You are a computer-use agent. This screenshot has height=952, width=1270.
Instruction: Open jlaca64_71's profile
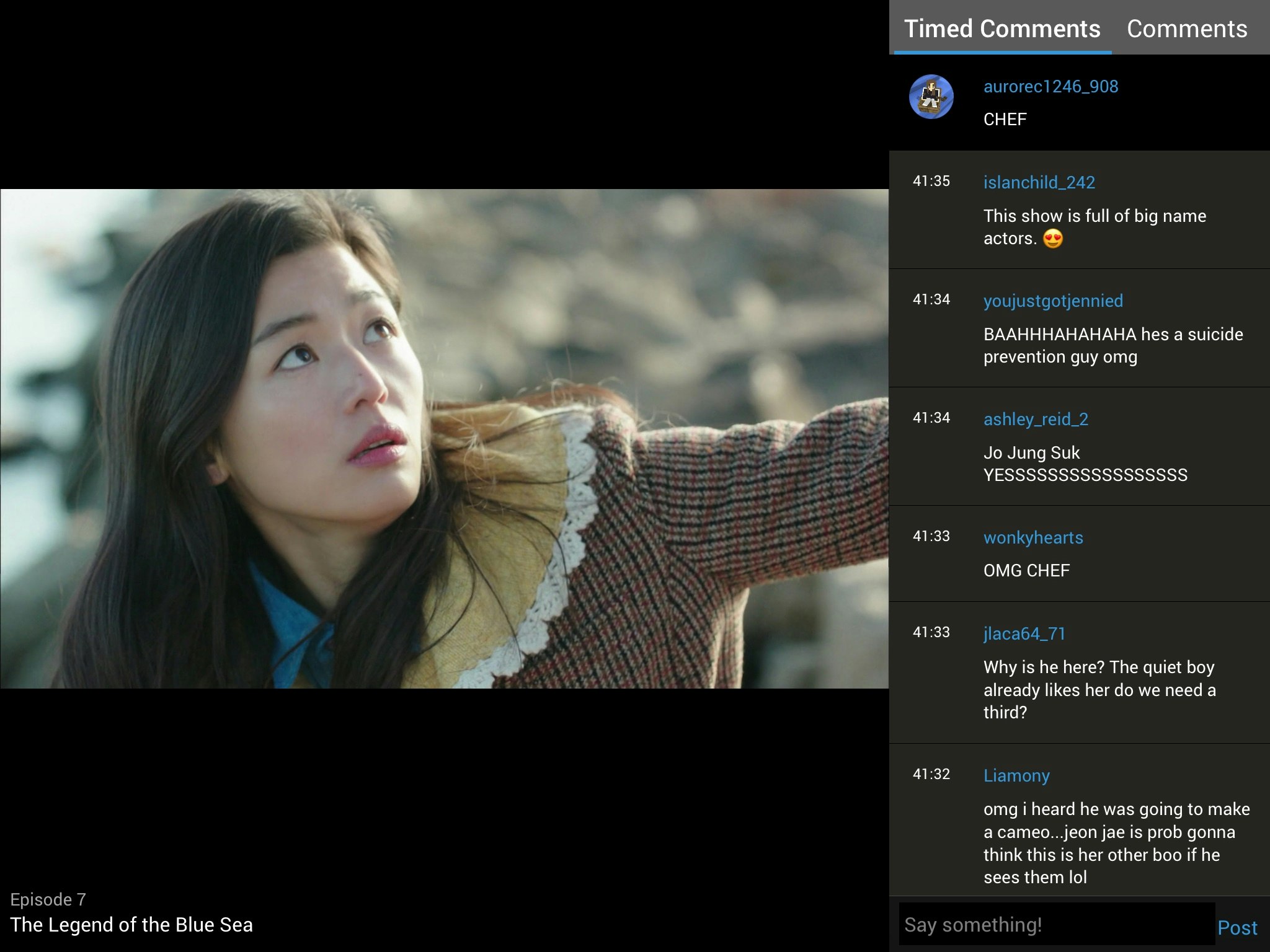pos(1024,634)
